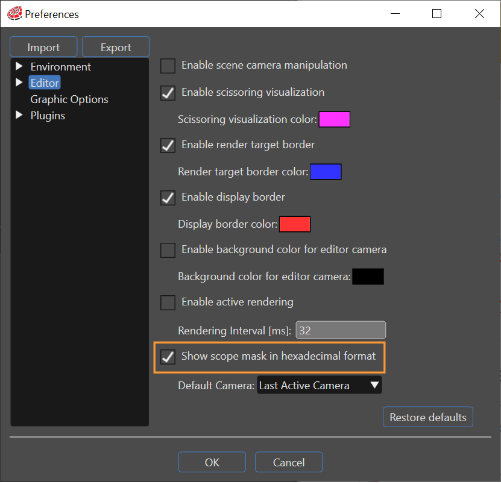Expand the Editor tree node
This screenshot has width=501, height=483.
[19, 82]
